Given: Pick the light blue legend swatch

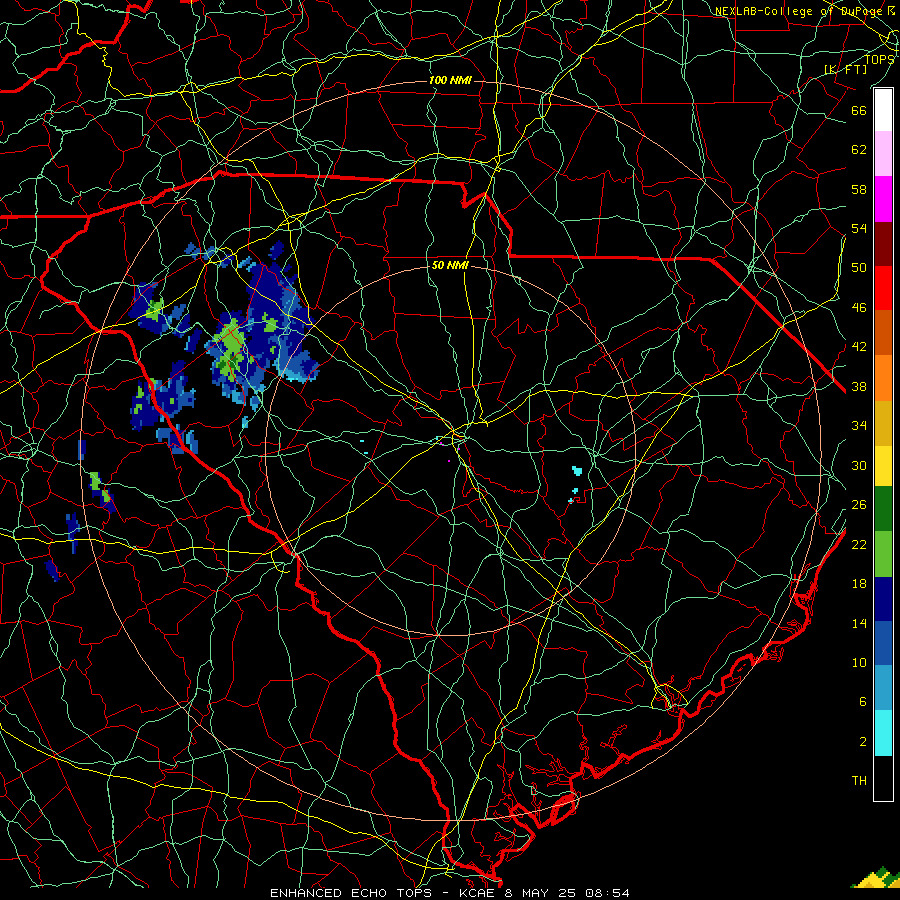Looking at the screenshot, I should pos(883,688).
